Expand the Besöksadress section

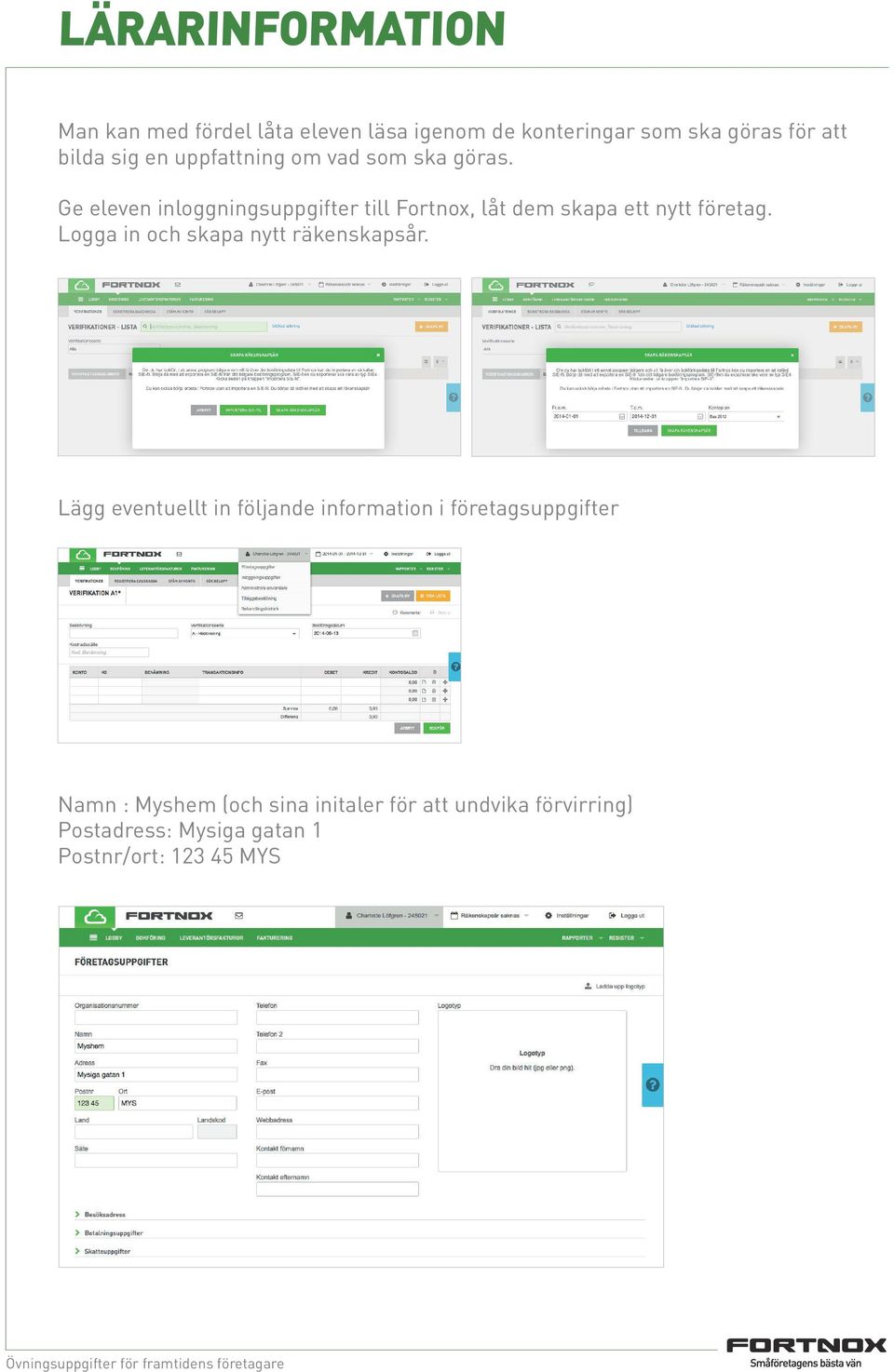[100, 1215]
